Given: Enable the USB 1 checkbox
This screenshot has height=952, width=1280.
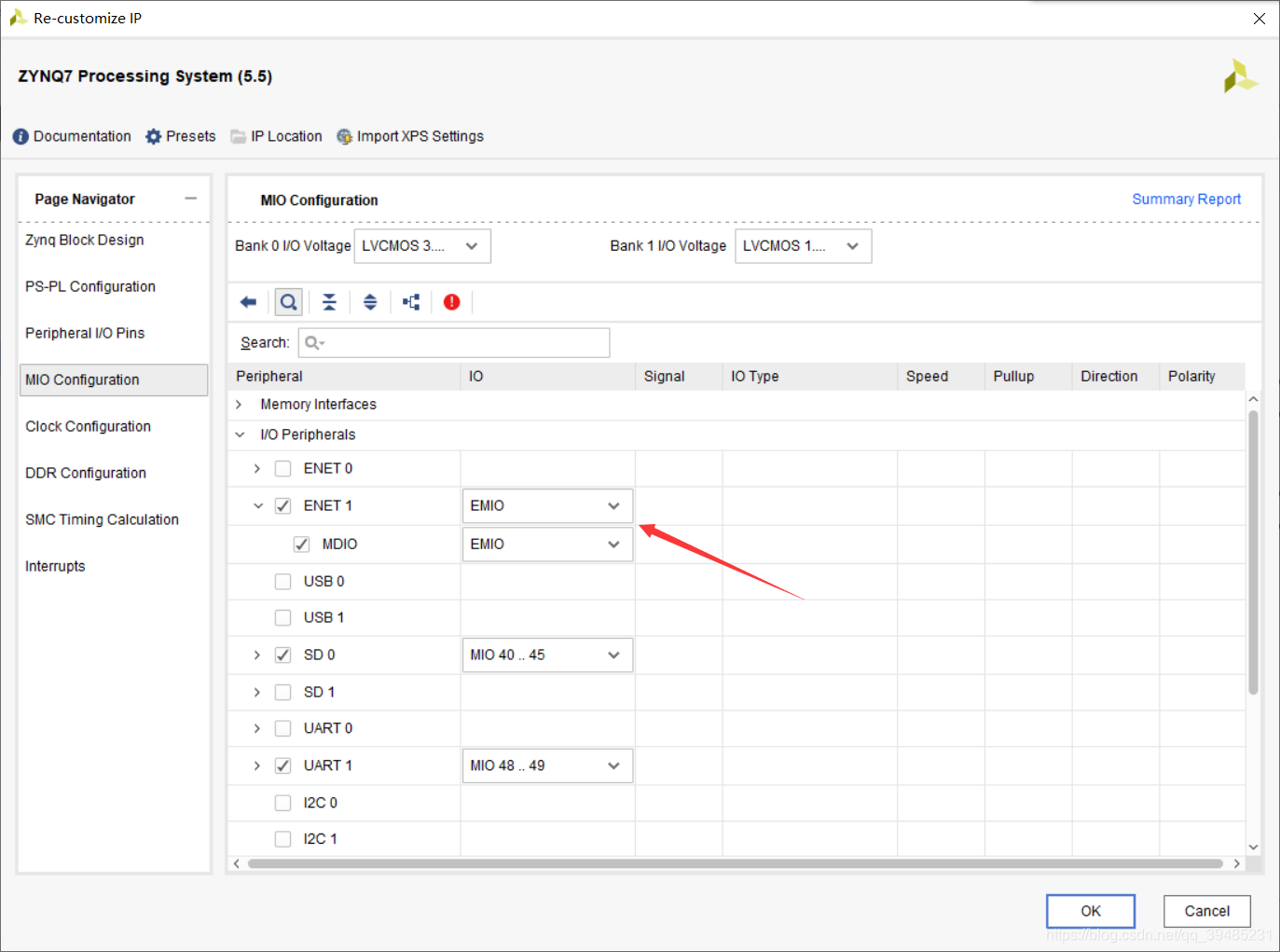Looking at the screenshot, I should tap(283, 618).
